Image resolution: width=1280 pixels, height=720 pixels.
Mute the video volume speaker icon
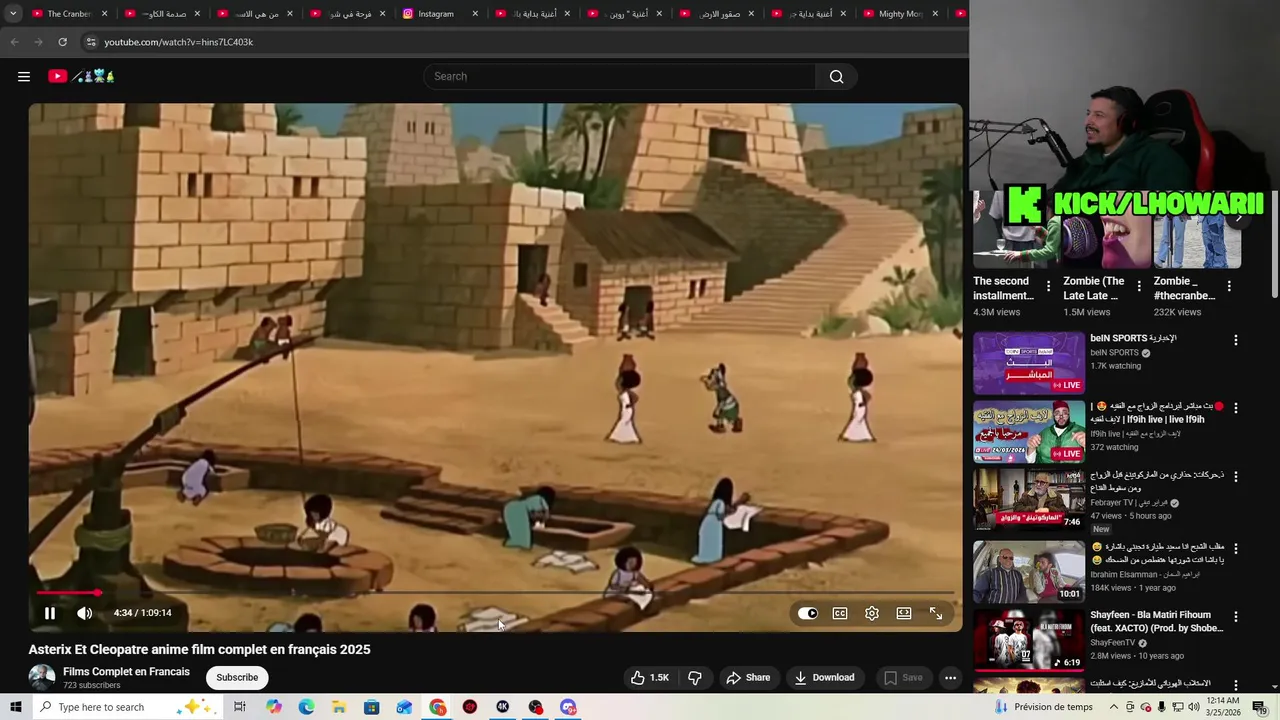tap(85, 613)
